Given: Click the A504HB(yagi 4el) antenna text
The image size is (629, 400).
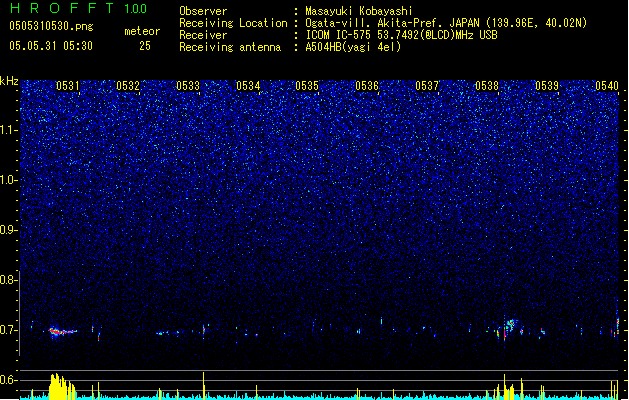Looking at the screenshot, I should [x=353, y=47].
